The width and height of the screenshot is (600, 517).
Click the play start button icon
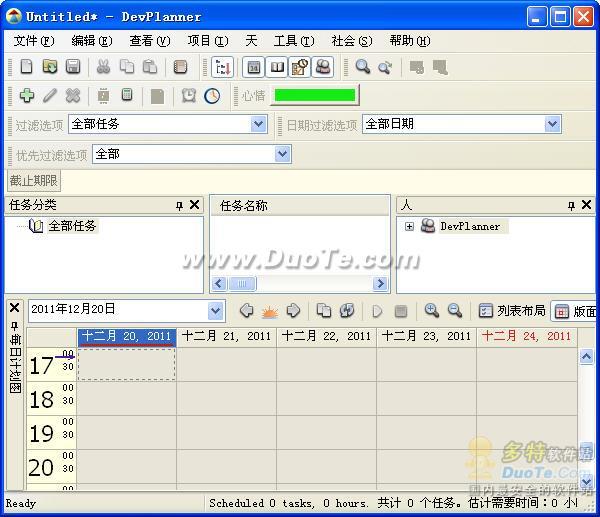coord(377,311)
